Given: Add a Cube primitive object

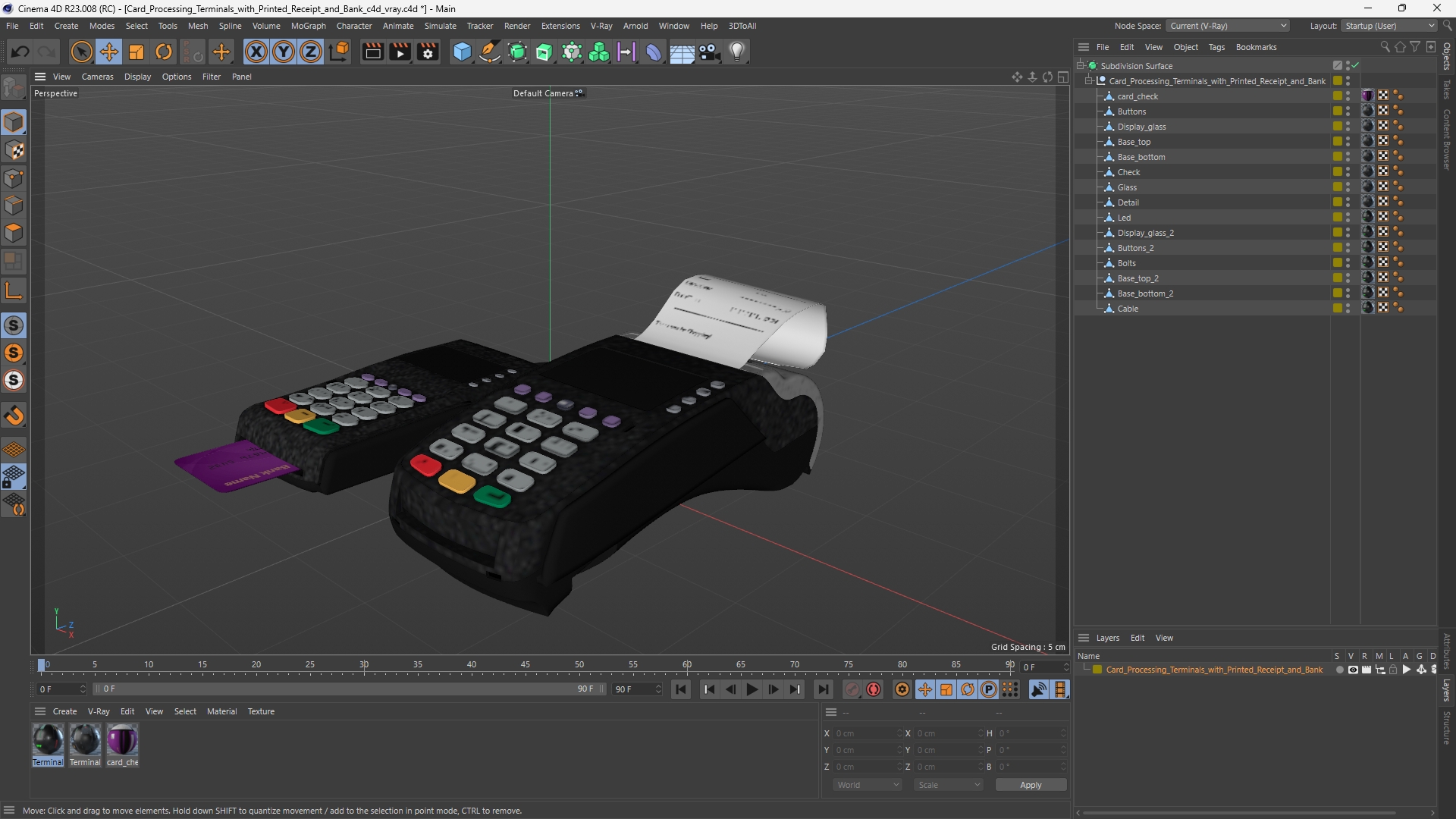Looking at the screenshot, I should pyautogui.click(x=462, y=52).
